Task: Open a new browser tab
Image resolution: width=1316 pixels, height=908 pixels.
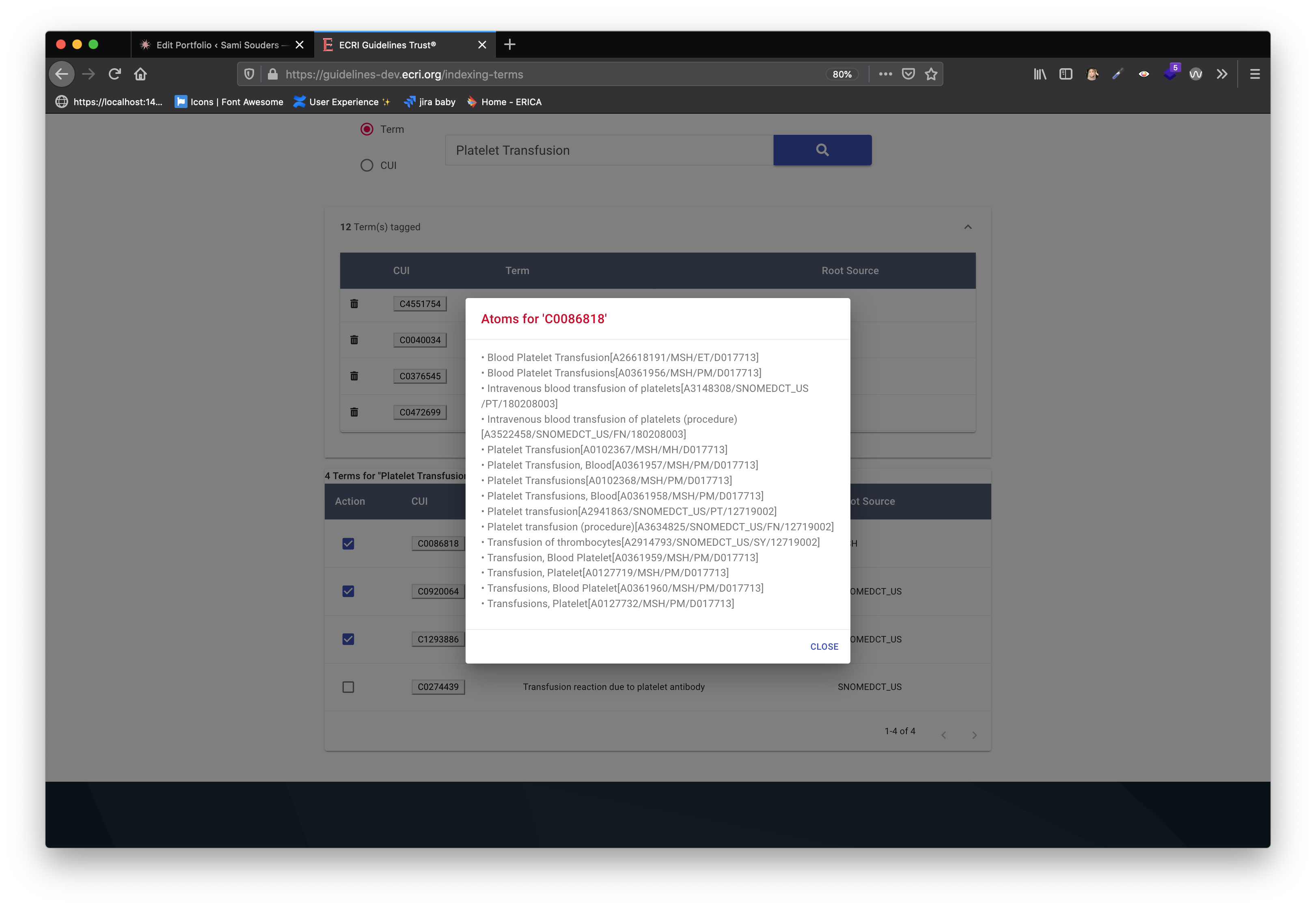Action: click(x=509, y=44)
